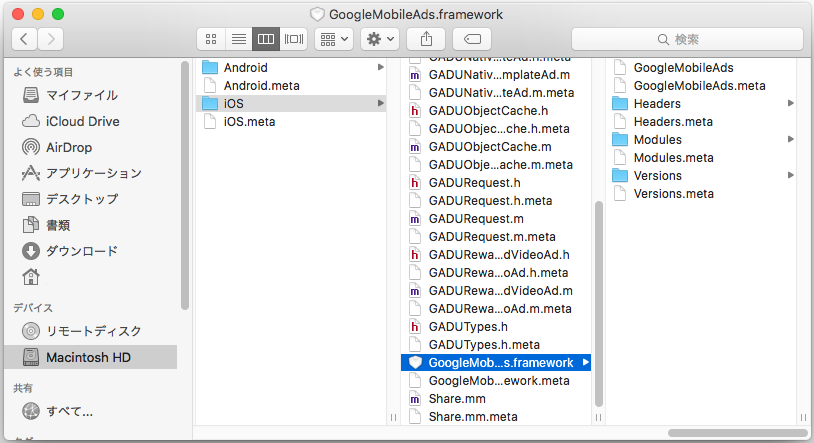This screenshot has width=814, height=443.
Task: Click the GoogleMob...s.framework disclosure arrow
Action: 586,363
